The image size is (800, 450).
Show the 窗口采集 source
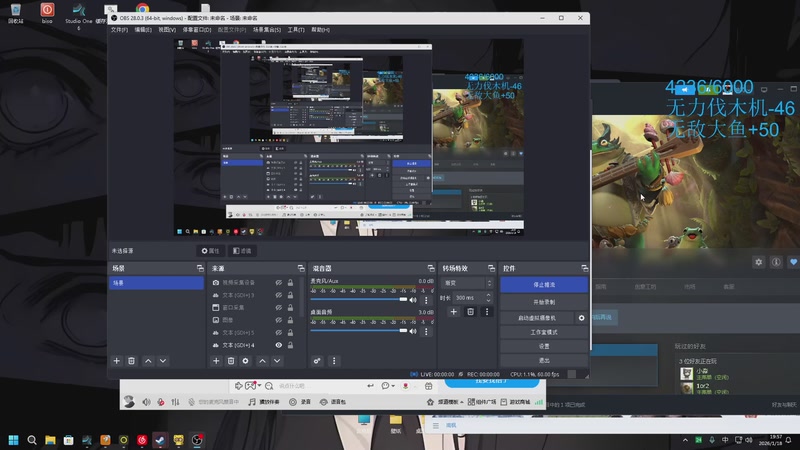(x=279, y=308)
